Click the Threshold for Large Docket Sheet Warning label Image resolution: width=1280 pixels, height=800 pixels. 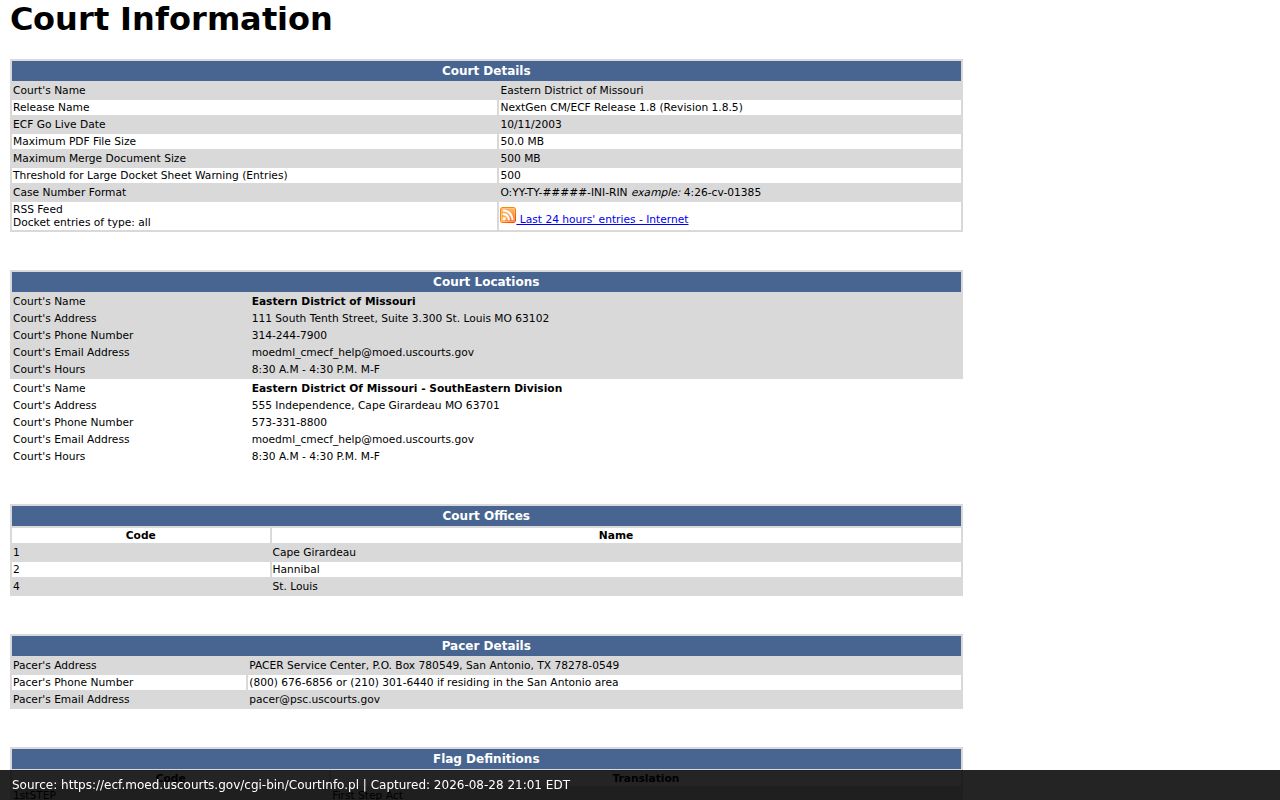150,175
